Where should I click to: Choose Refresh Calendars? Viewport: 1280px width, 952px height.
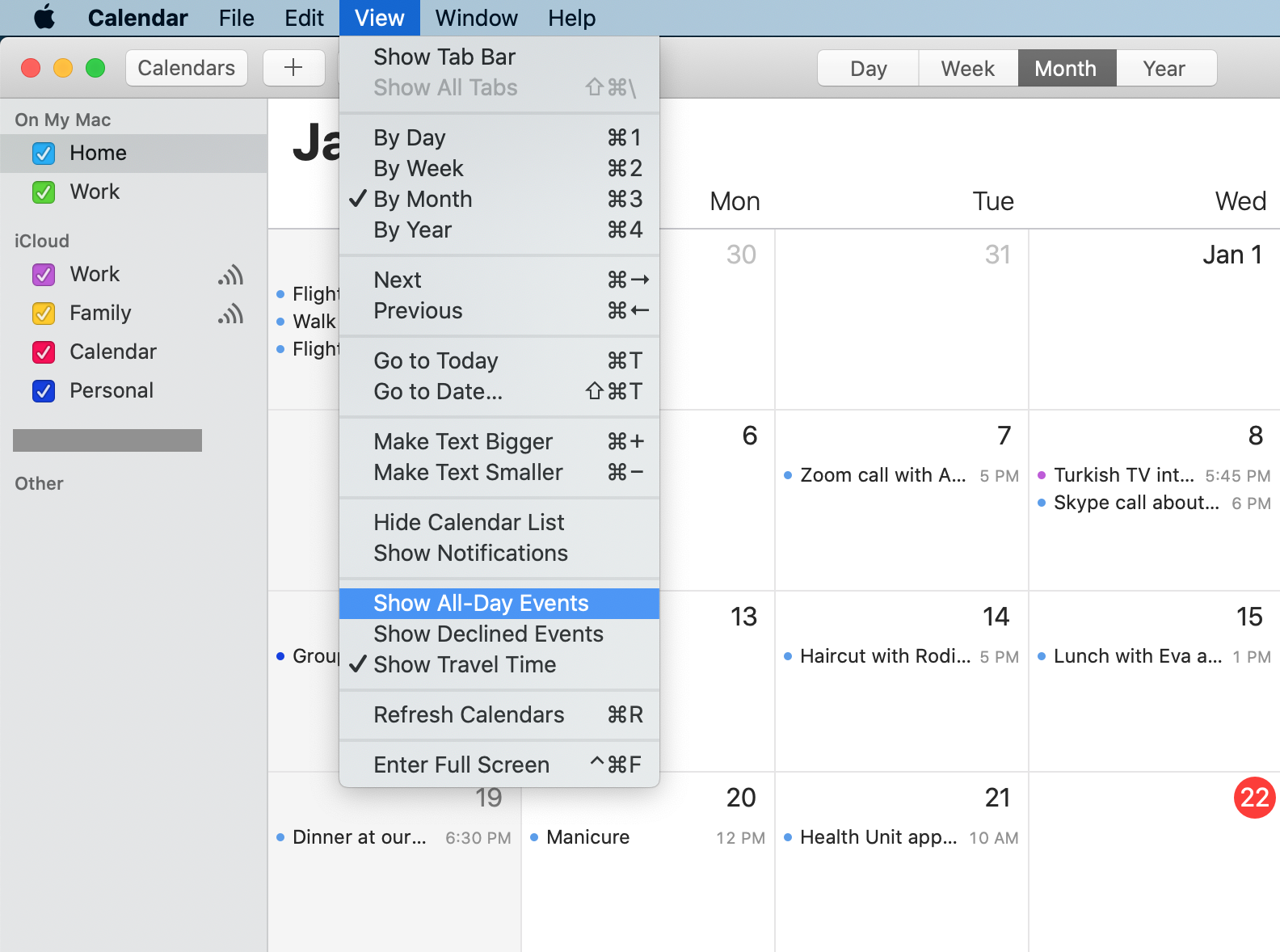(x=499, y=714)
